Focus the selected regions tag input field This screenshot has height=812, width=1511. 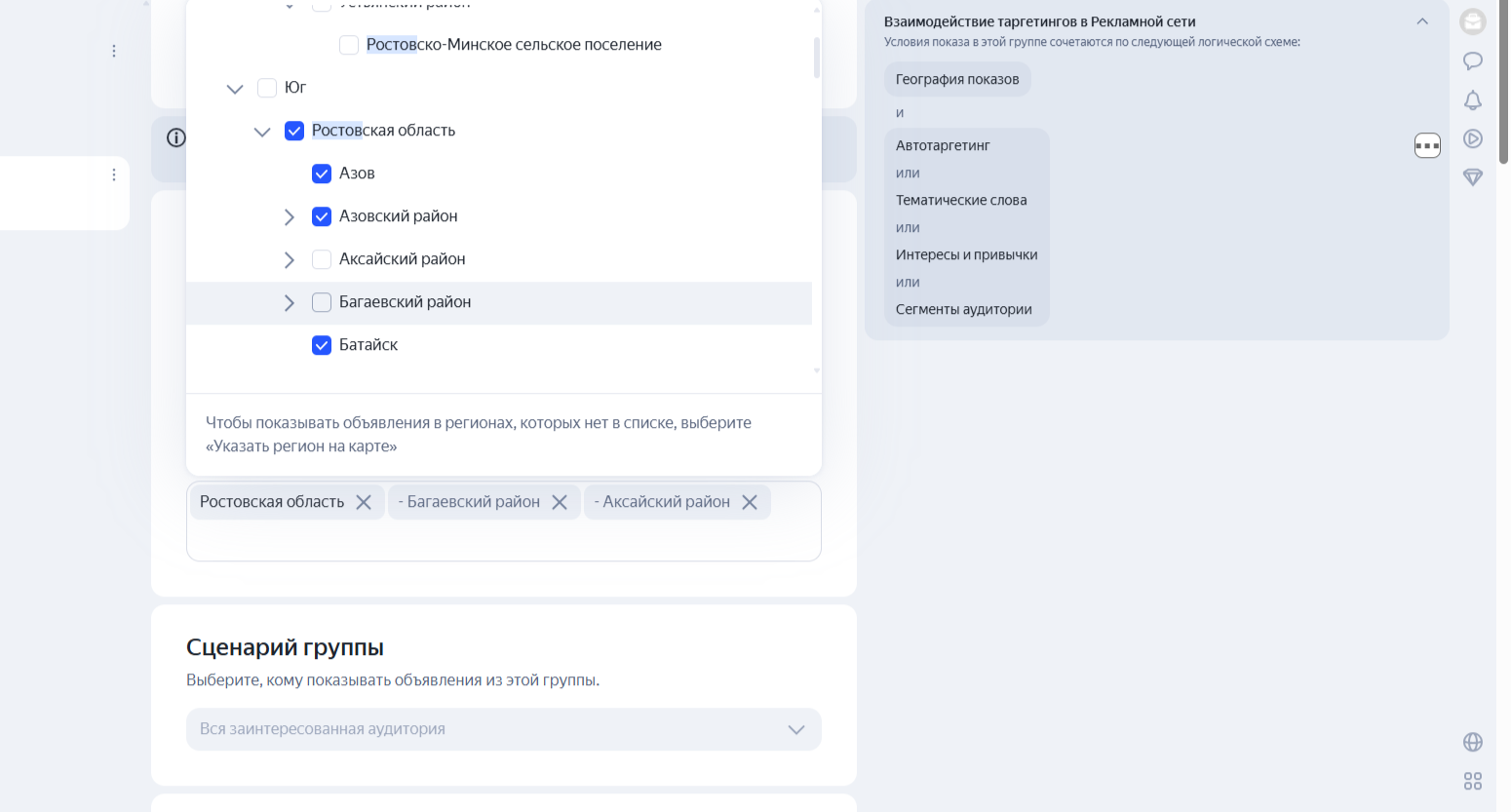(504, 522)
